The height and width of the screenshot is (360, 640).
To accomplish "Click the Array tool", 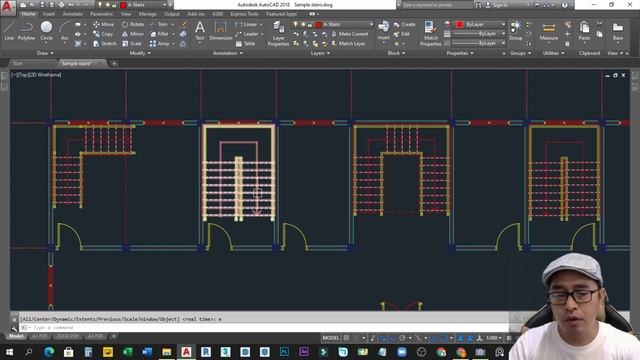I will click(160, 44).
